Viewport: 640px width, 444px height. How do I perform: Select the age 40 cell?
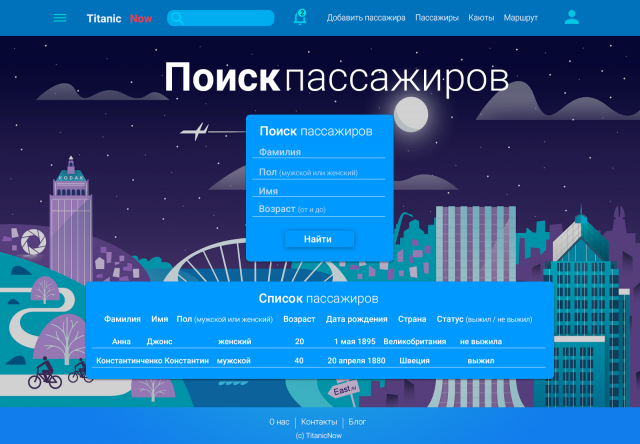(x=299, y=361)
